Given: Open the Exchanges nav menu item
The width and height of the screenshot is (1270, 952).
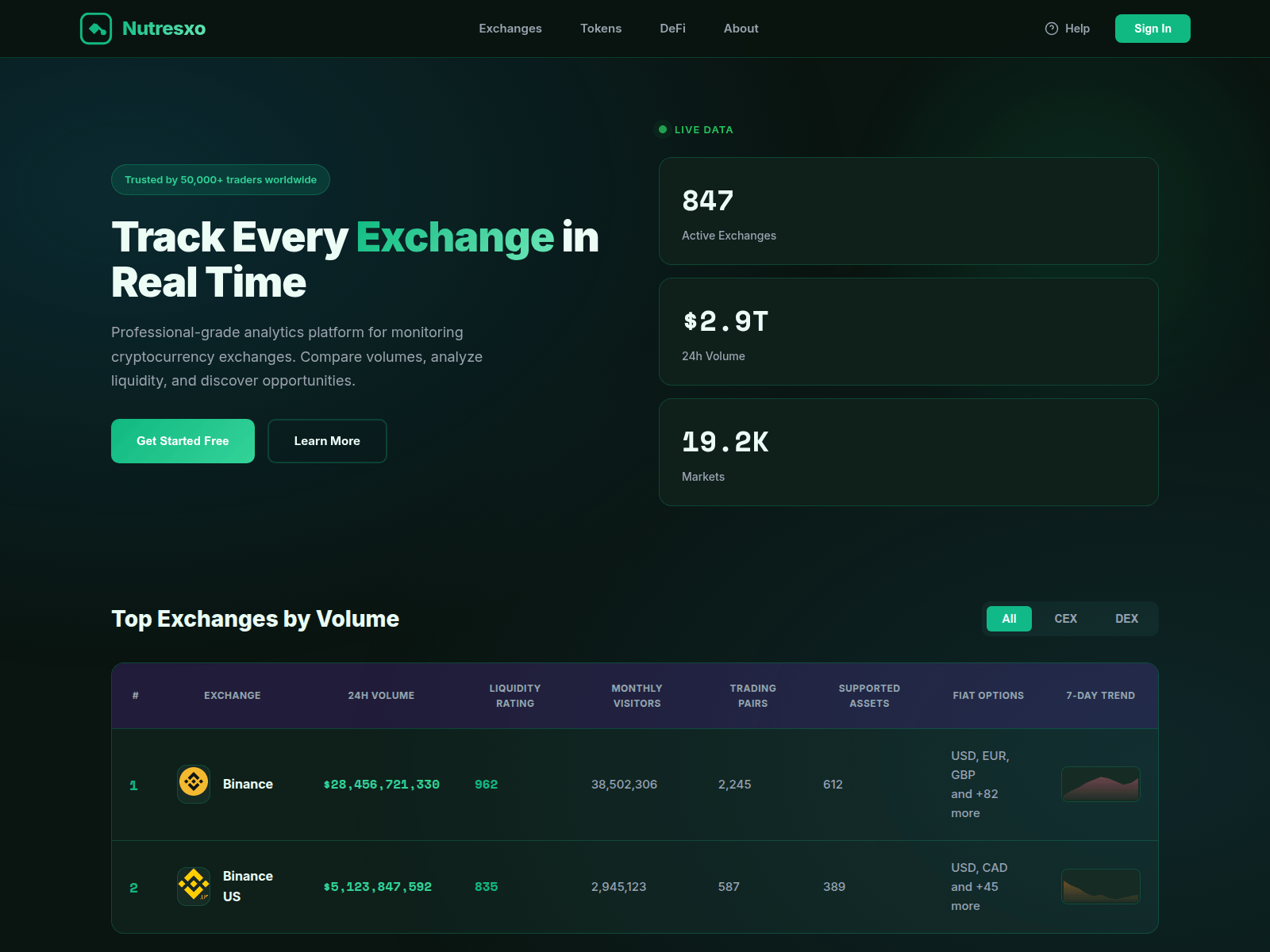Looking at the screenshot, I should click(510, 29).
